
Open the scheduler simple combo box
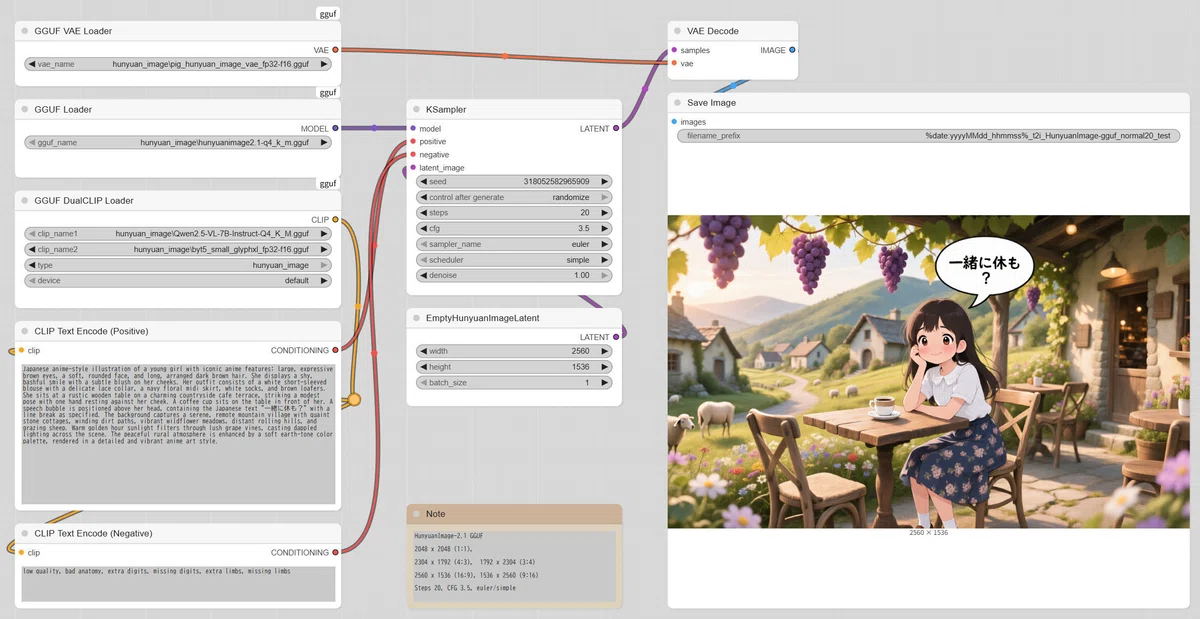(x=514, y=259)
